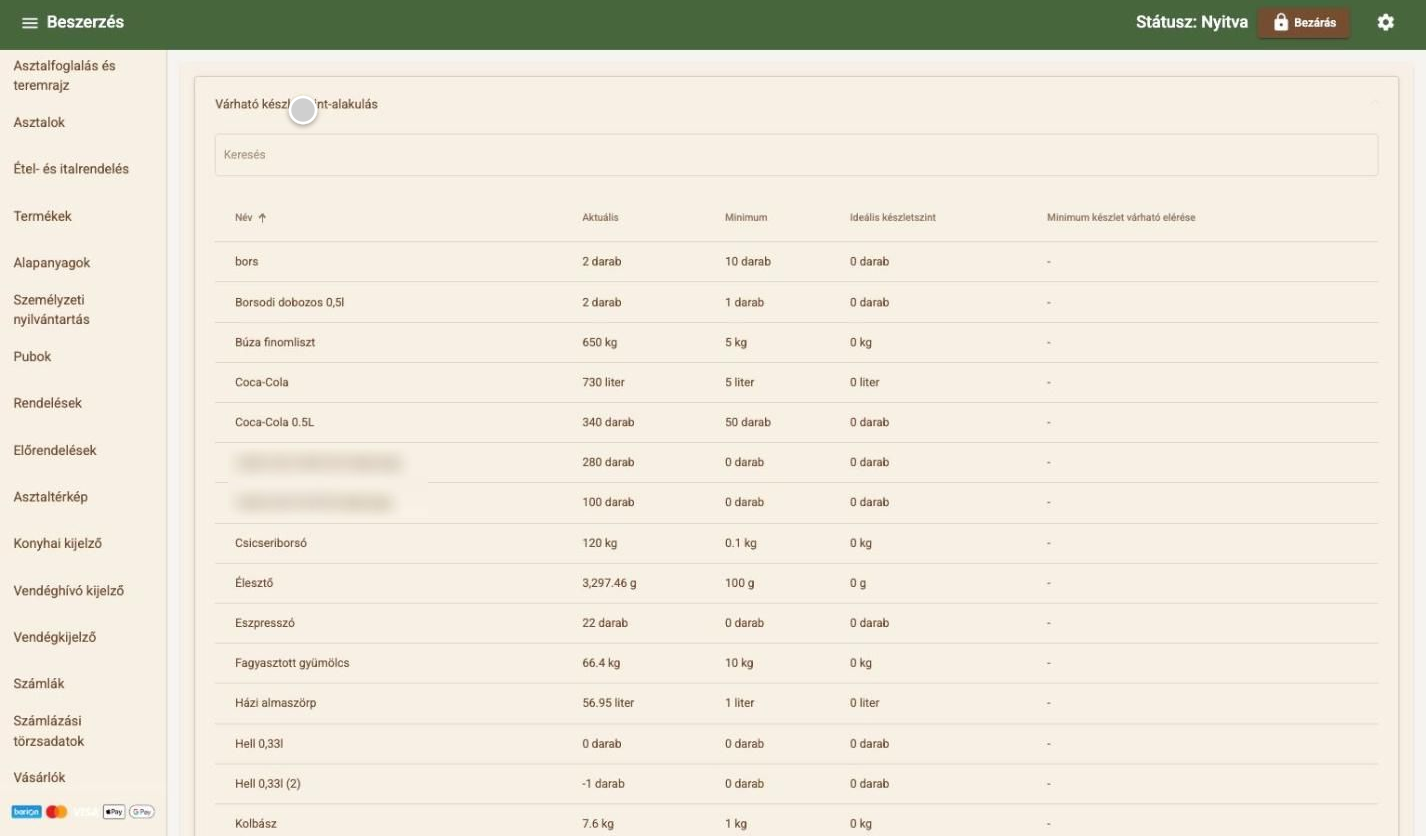Viewport: 1426px width, 836px height.
Task: Open the hamburger navigation menu
Action: click(x=30, y=23)
